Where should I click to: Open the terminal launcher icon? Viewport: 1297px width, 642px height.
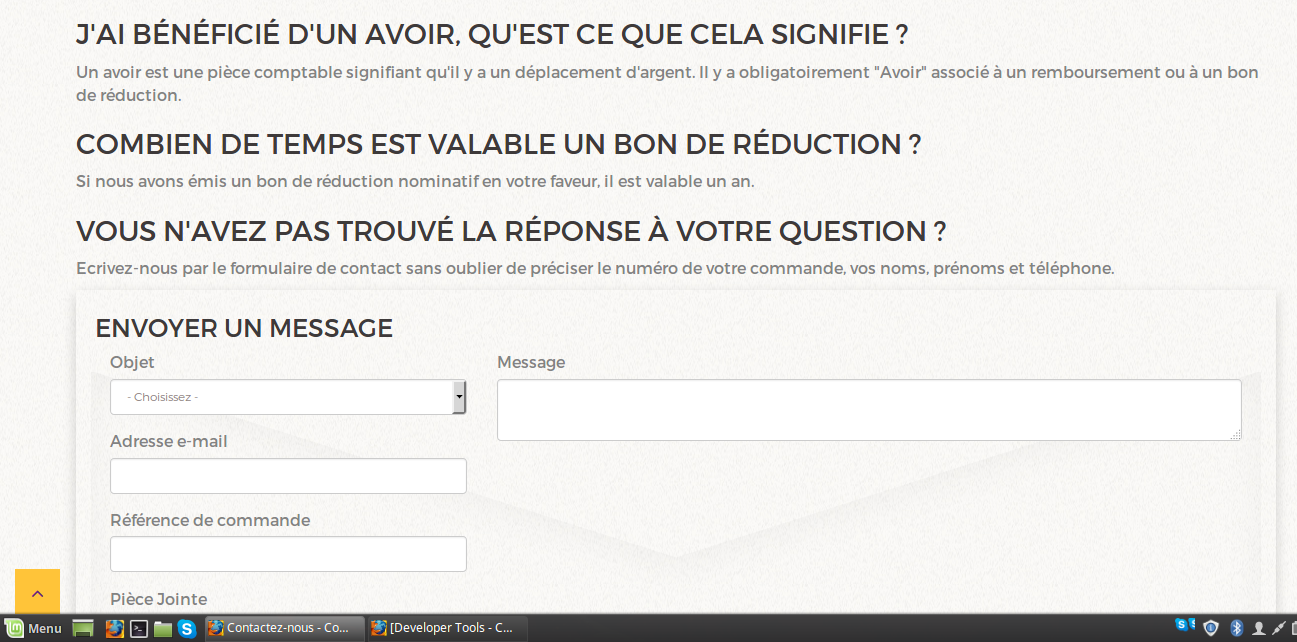tap(140, 629)
